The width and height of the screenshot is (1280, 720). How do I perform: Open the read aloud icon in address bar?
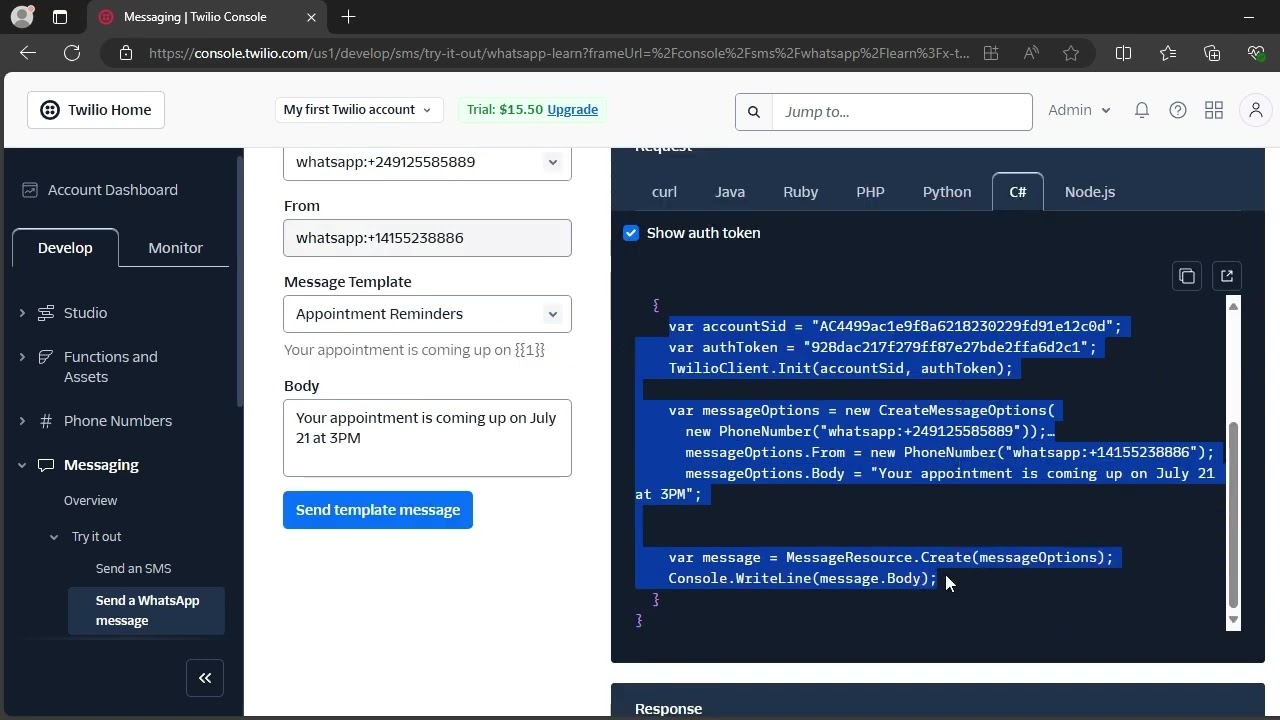click(1031, 53)
